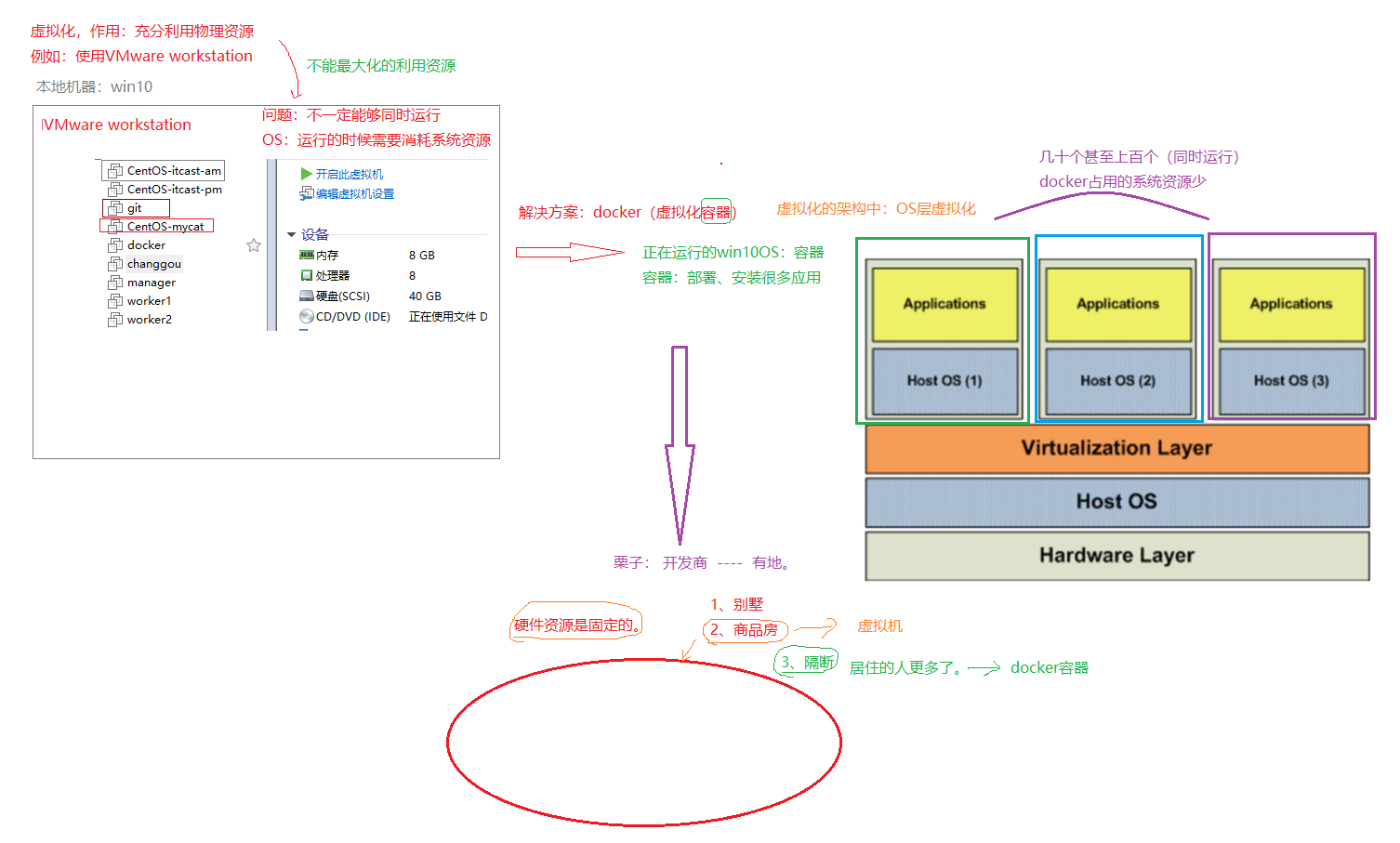Click the processor icon next to 处理器
Screen dimensions: 1400x843
coord(306,275)
